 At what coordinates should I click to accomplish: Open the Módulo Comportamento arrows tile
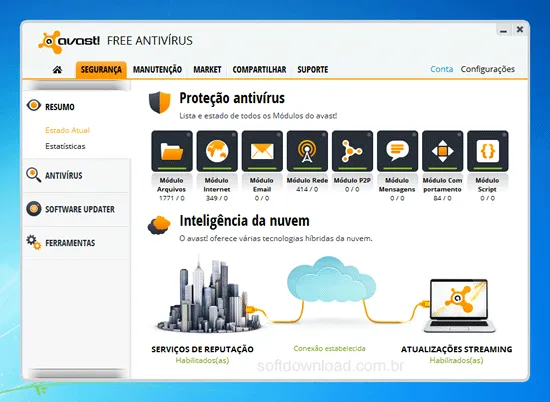coord(443,151)
